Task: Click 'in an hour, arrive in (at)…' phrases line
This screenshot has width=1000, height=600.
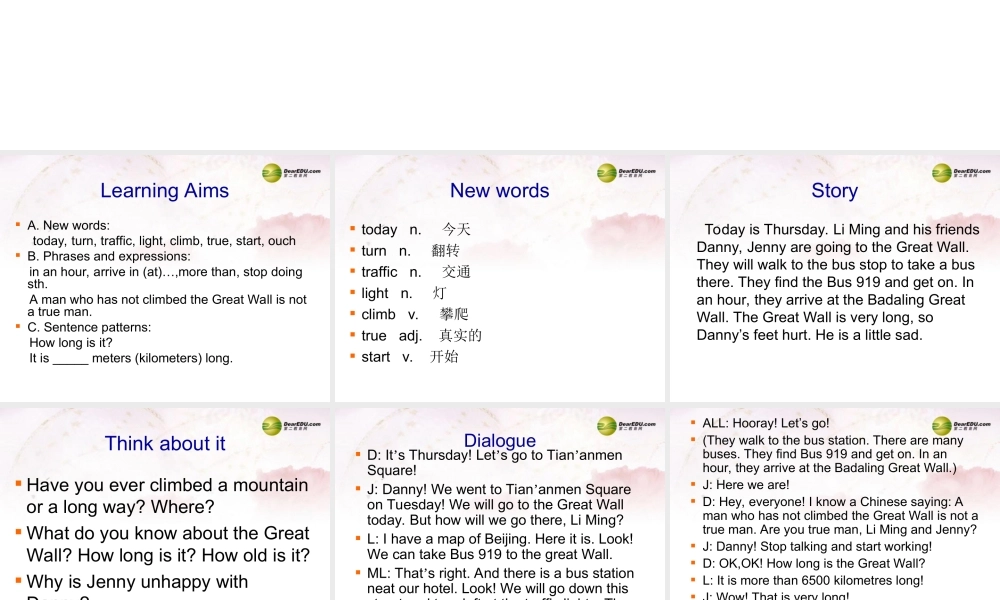Action: click(166, 277)
